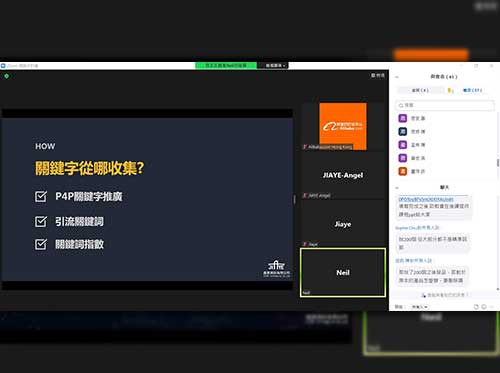
Task: Switch to the first participants tab
Action: pyautogui.click(x=420, y=90)
